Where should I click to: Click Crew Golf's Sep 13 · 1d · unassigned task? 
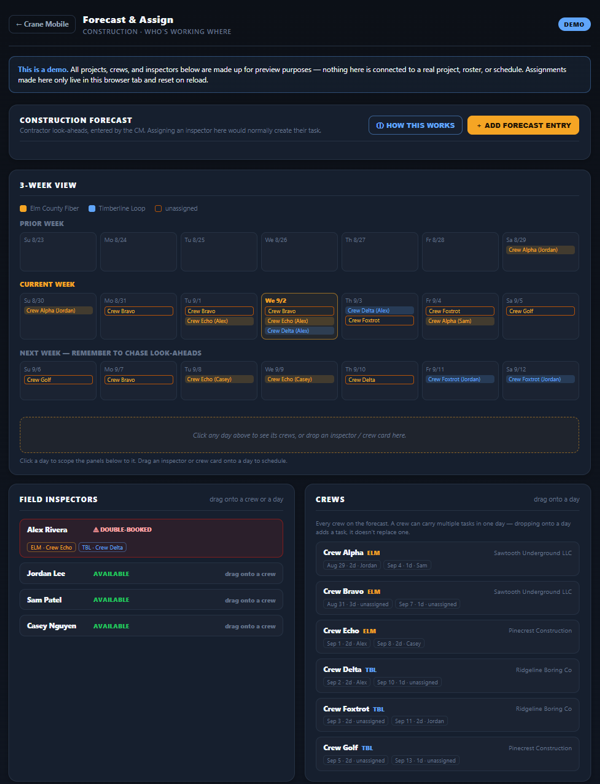[x=426, y=760]
